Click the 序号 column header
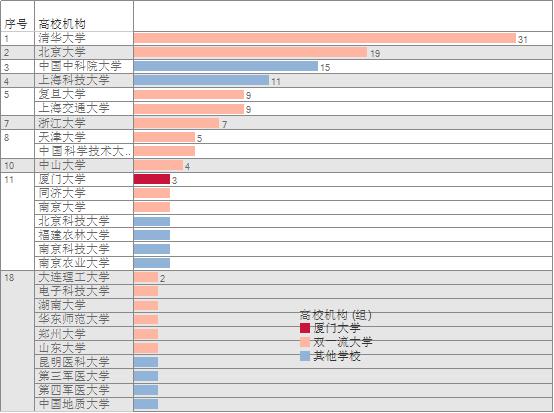 [16, 24]
